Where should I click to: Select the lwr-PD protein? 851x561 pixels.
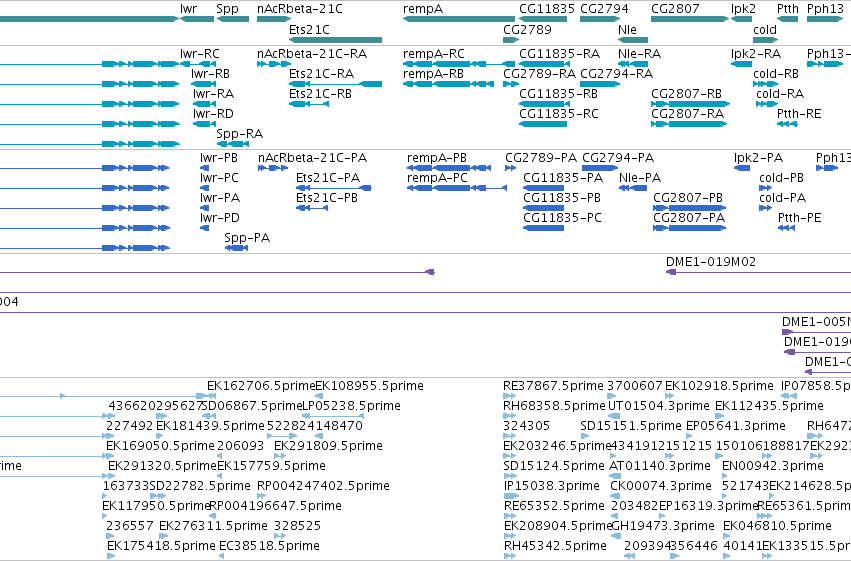[205, 228]
